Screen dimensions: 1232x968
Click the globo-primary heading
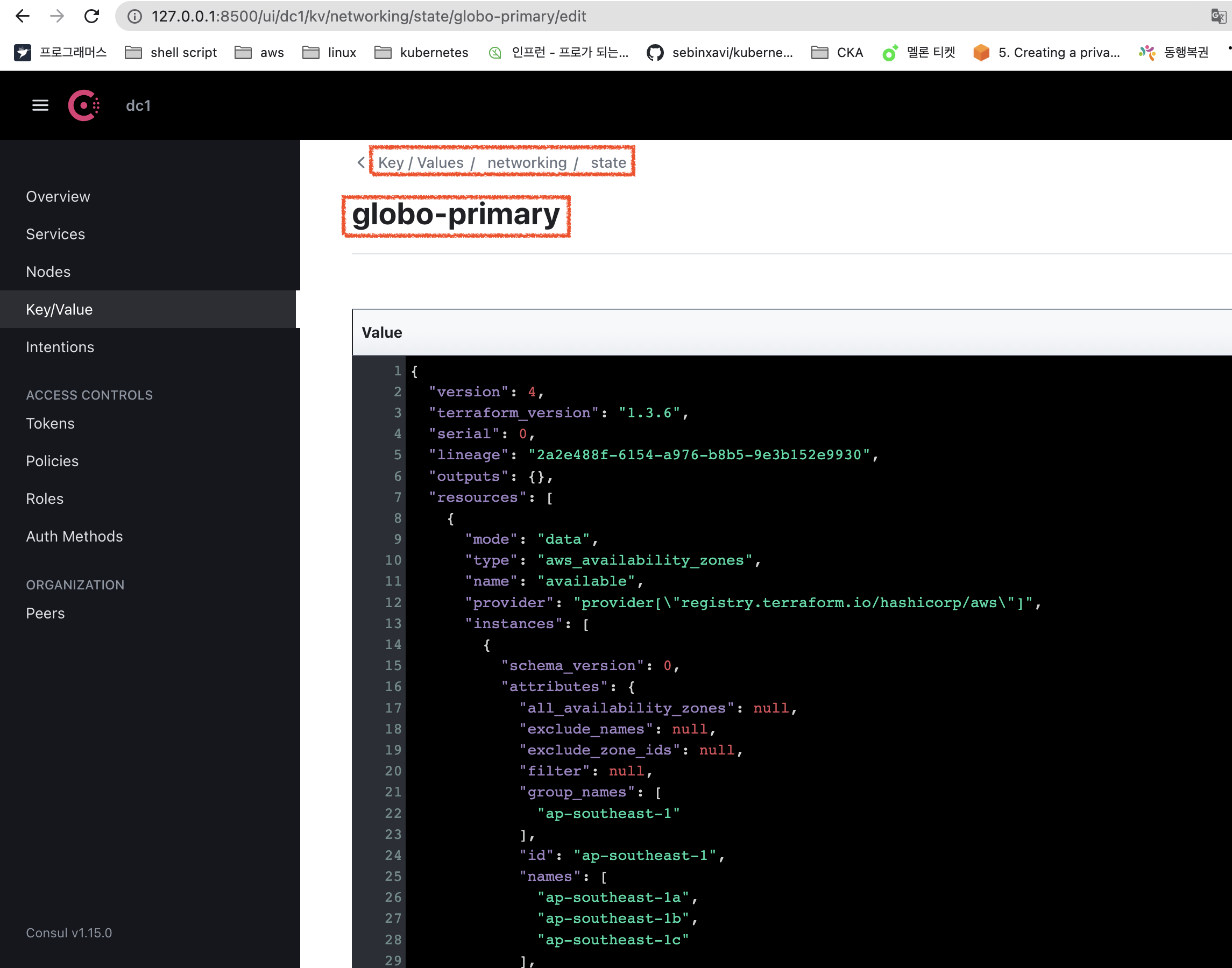pyautogui.click(x=456, y=215)
